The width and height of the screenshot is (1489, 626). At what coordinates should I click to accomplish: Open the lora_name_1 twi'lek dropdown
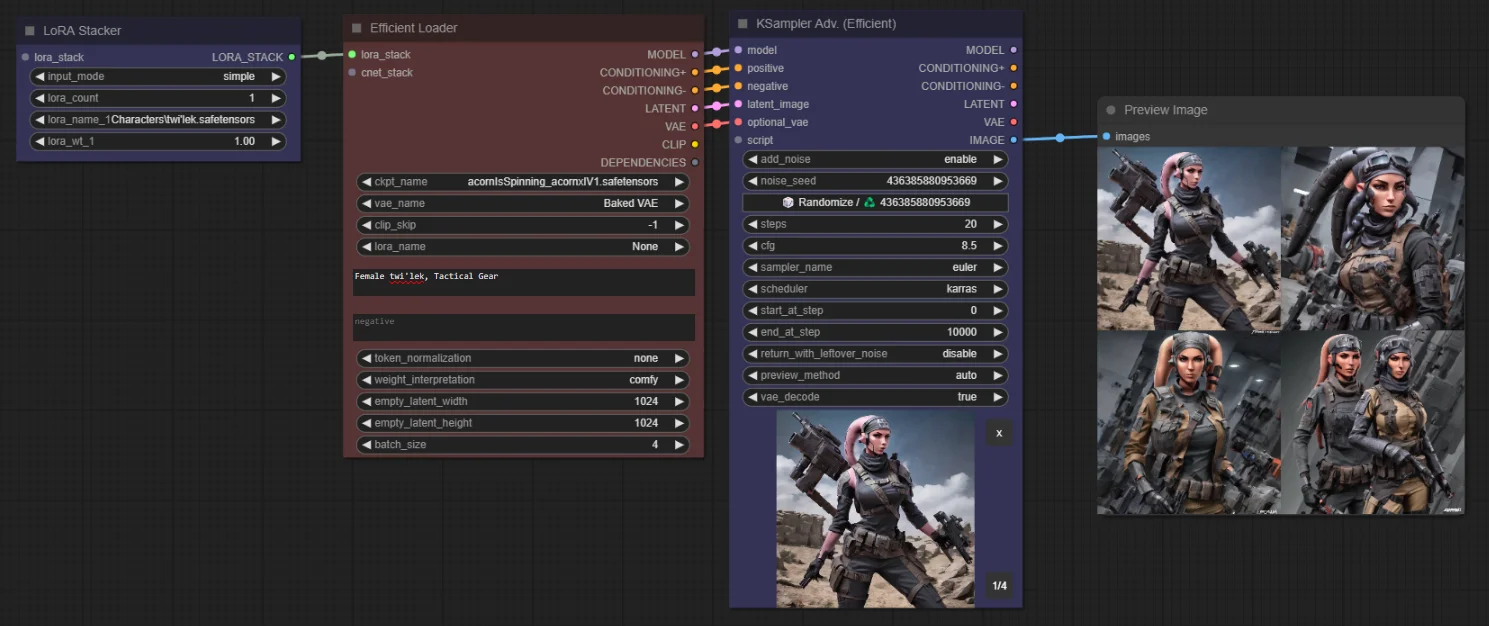(x=158, y=120)
